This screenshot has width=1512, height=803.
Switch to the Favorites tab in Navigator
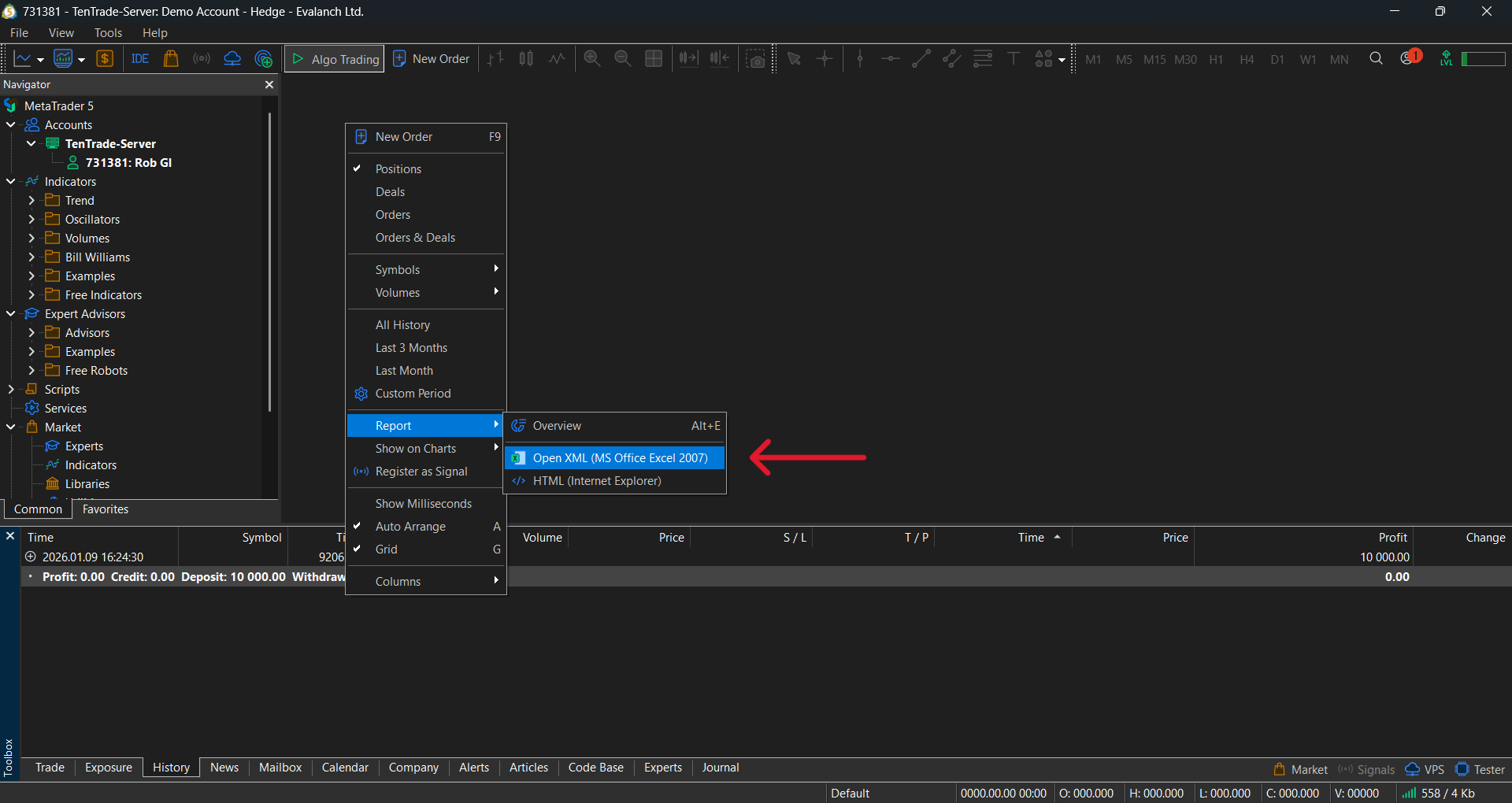pos(106,509)
